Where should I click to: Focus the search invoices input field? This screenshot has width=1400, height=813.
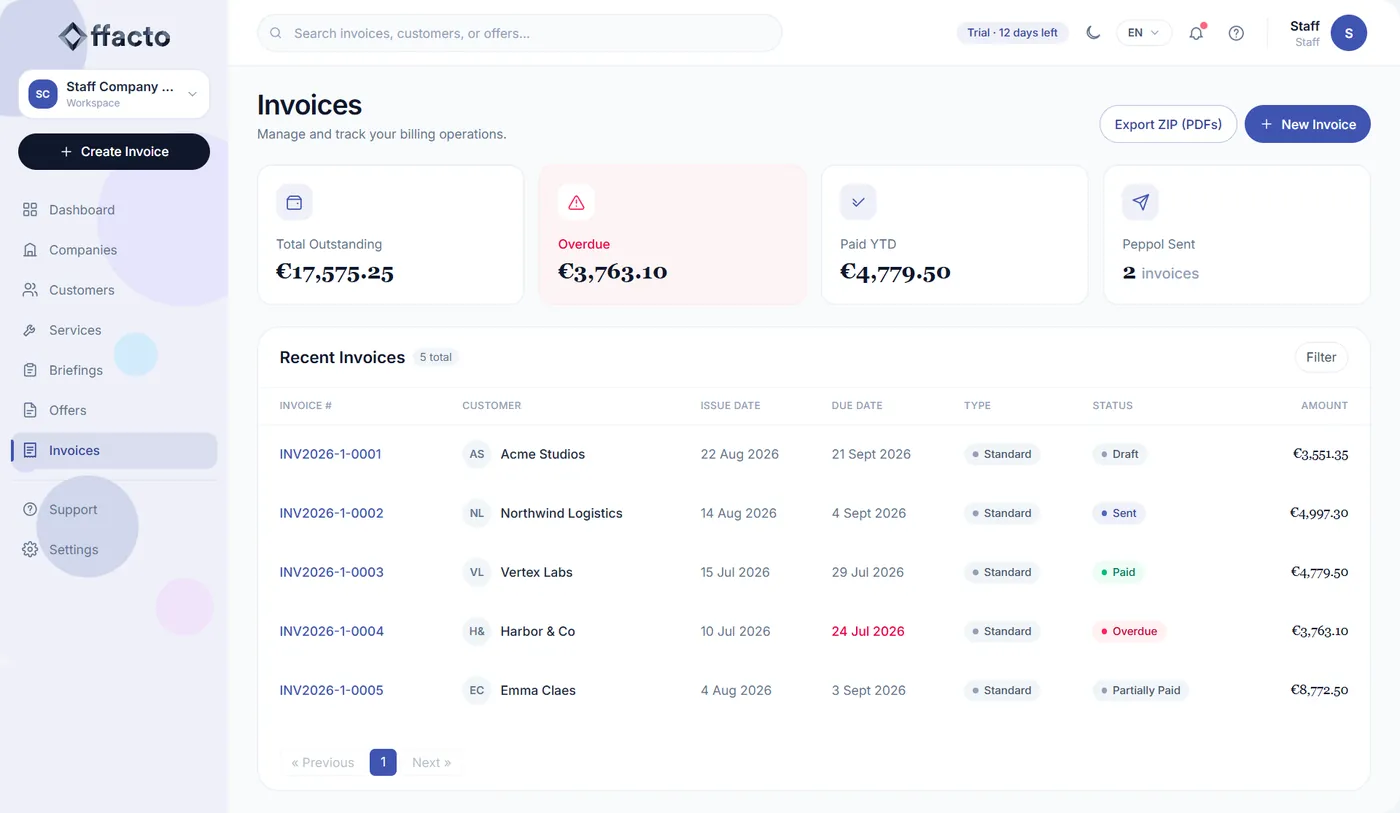tap(519, 33)
